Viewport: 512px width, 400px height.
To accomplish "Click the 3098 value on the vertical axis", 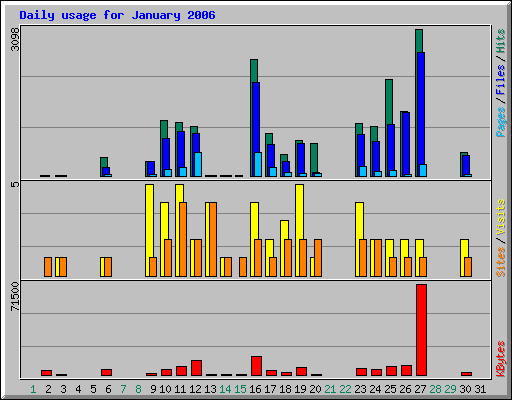I will [x=15, y=39].
